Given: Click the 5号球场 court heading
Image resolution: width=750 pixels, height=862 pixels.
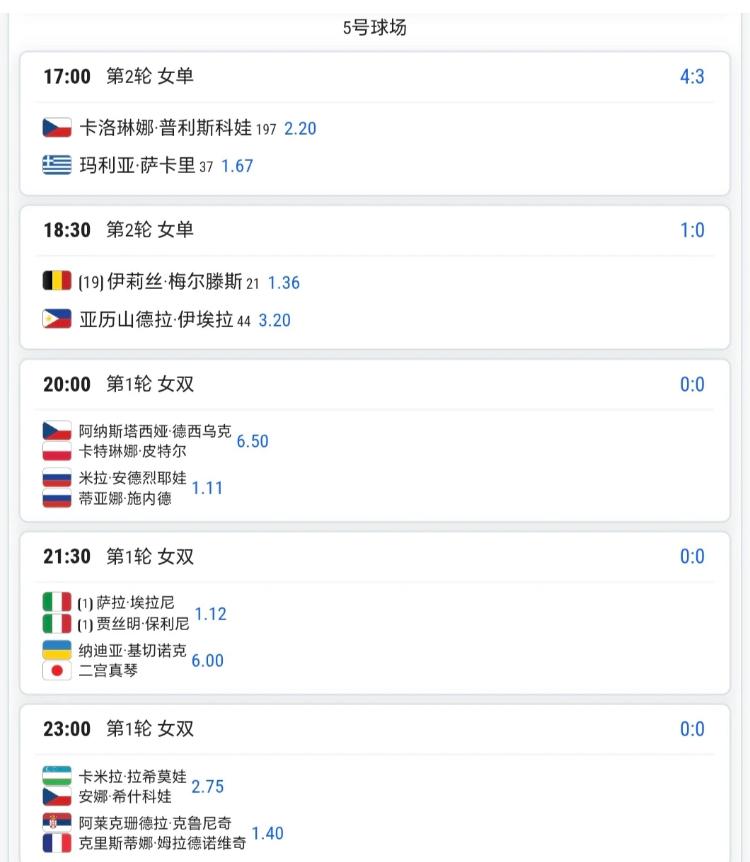Looking at the screenshot, I should (375, 28).
